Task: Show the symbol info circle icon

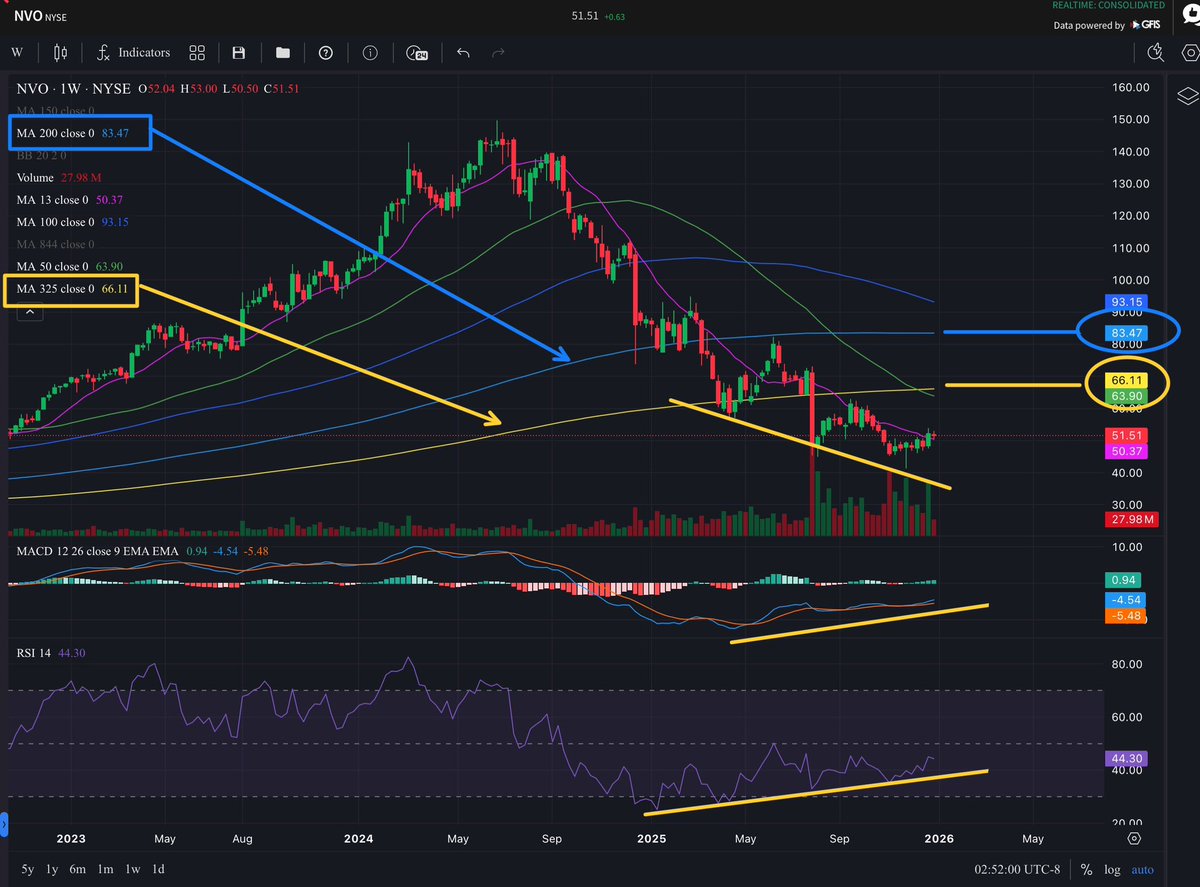Action: coord(370,53)
